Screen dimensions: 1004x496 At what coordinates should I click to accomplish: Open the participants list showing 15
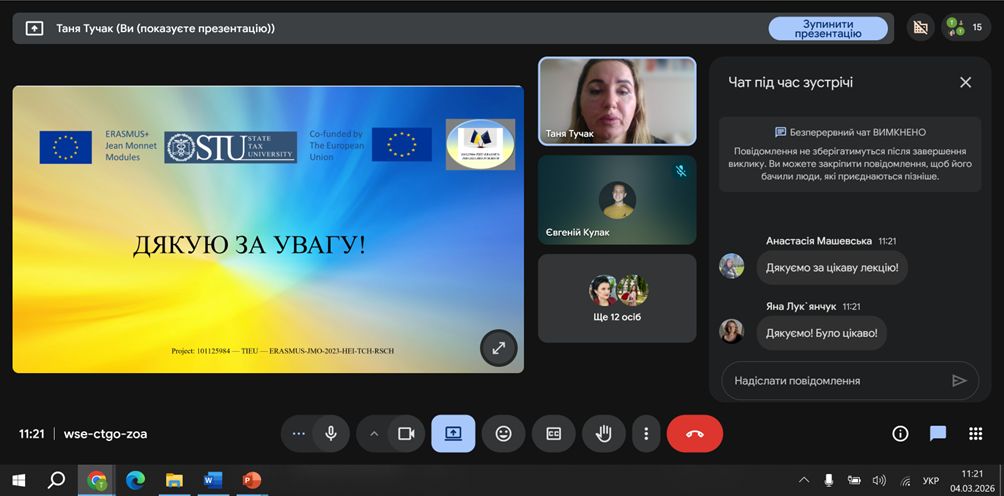[x=965, y=28]
